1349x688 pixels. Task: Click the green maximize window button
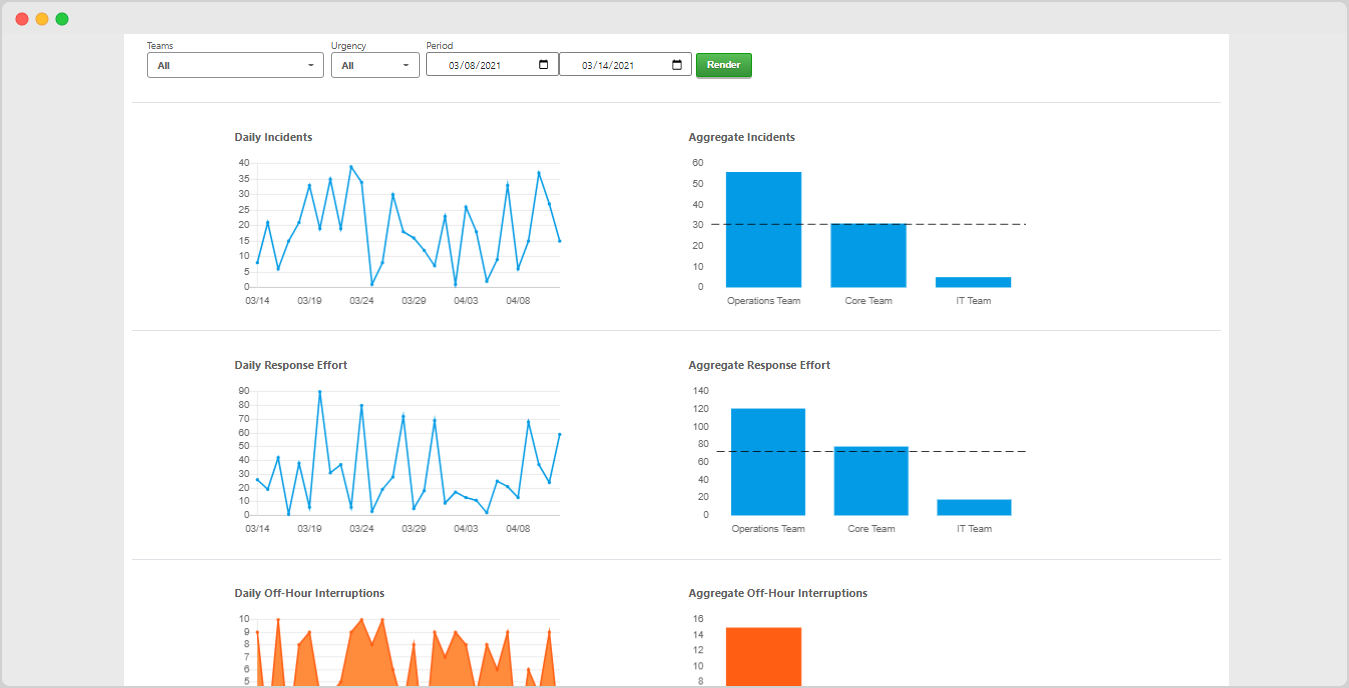pyautogui.click(x=62, y=19)
